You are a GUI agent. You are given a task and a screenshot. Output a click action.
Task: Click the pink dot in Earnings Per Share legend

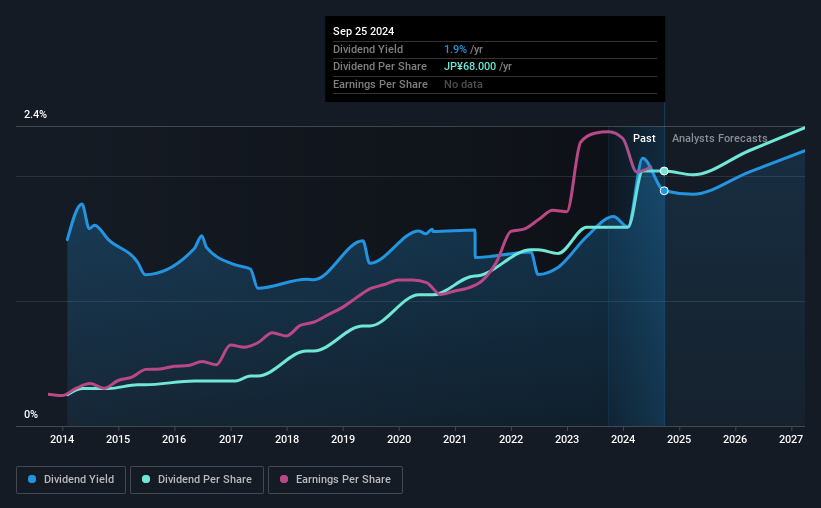click(x=284, y=479)
